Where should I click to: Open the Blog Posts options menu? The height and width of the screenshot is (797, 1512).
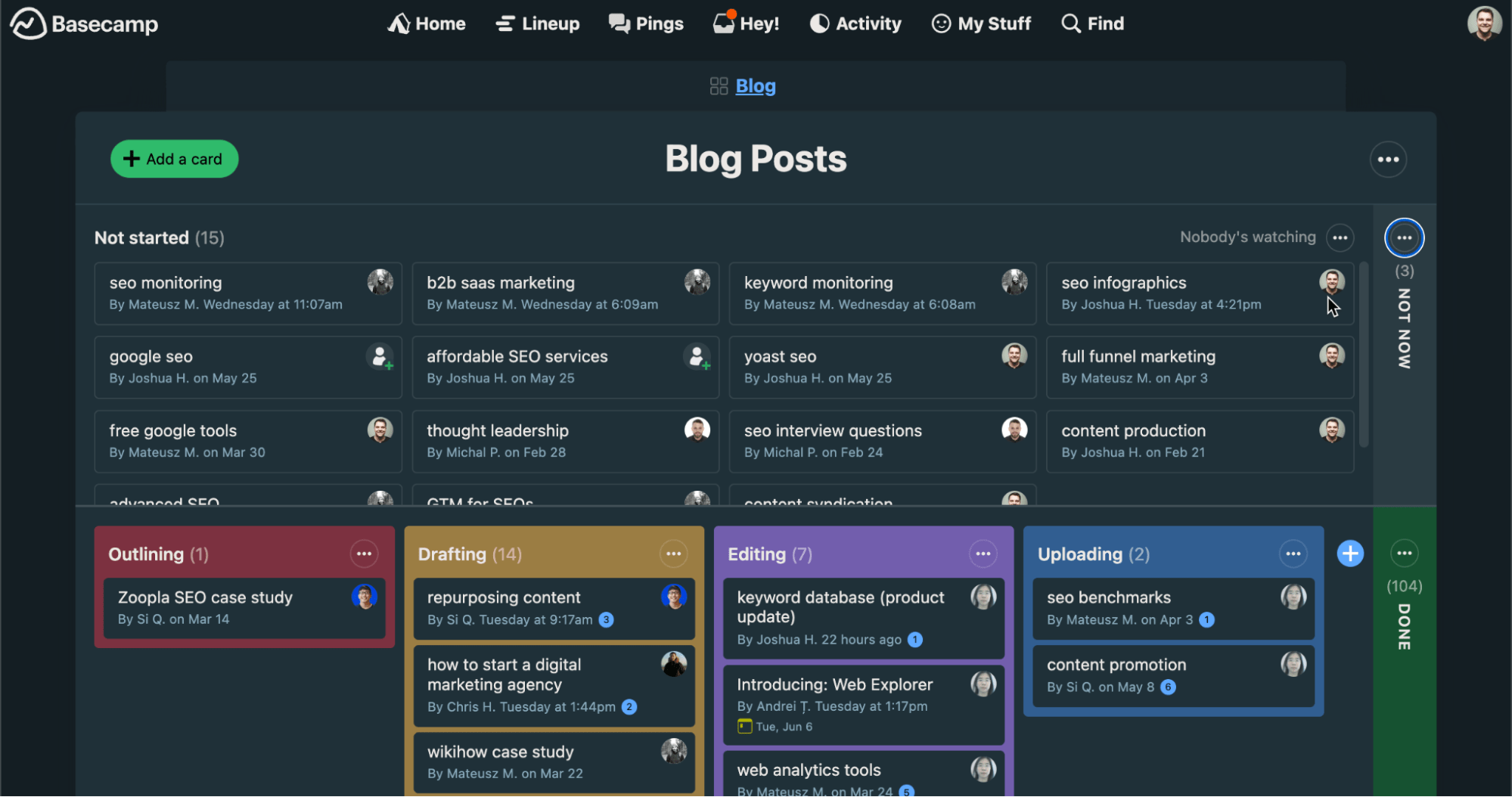coord(1388,160)
